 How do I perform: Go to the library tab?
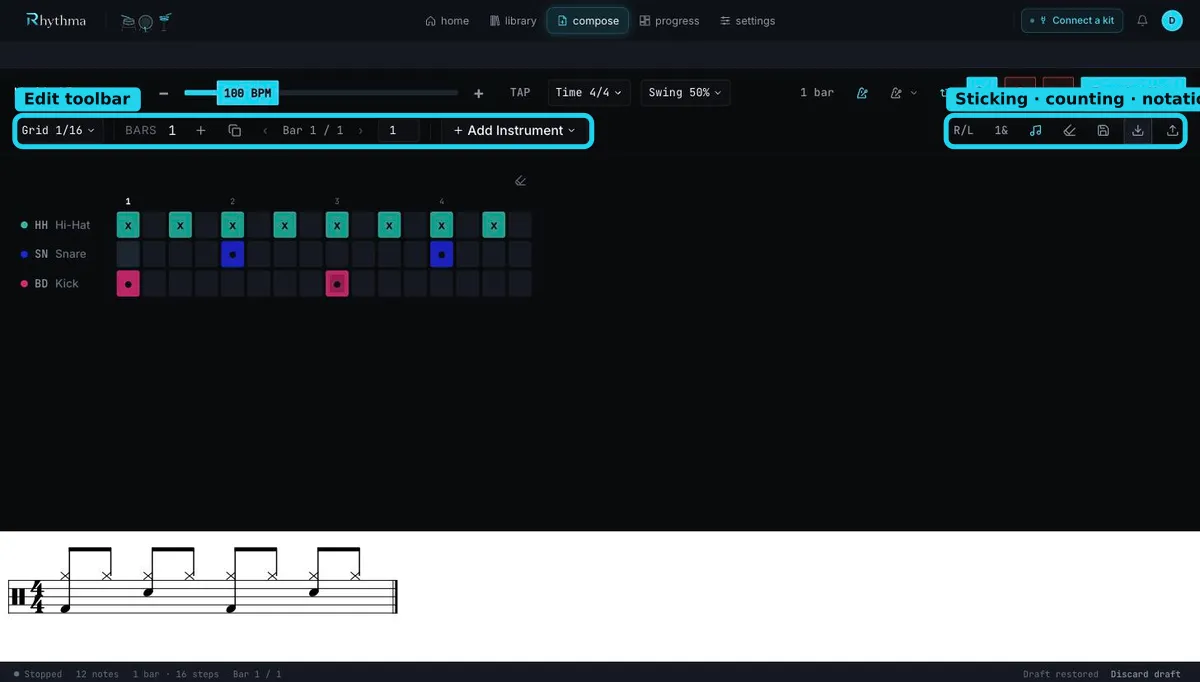(513, 21)
